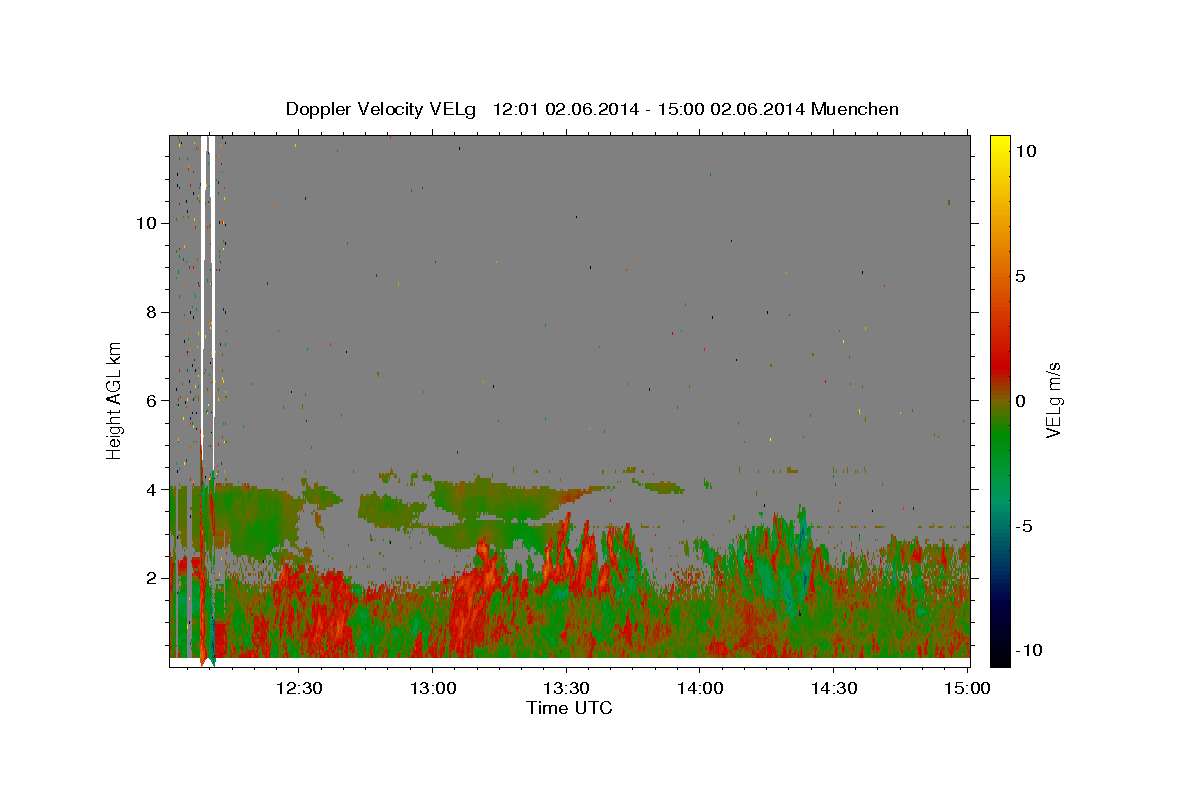Click the 13:30 time tick label
This screenshot has width=1200, height=800.
pos(566,688)
